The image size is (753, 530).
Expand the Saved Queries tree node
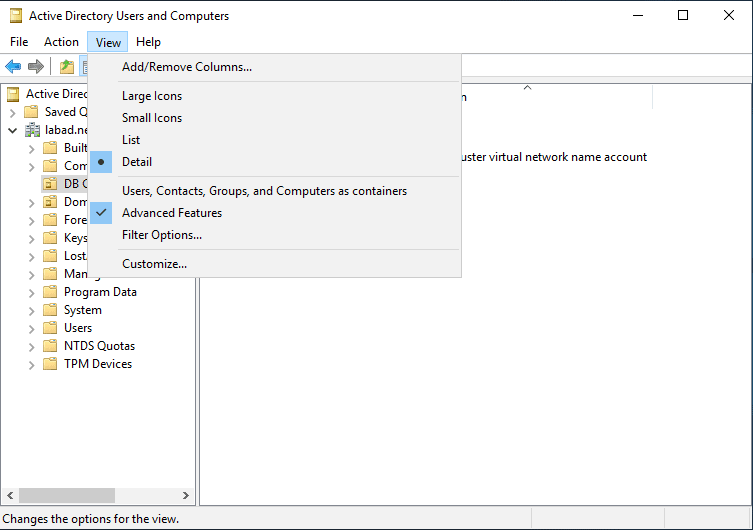tap(13, 112)
